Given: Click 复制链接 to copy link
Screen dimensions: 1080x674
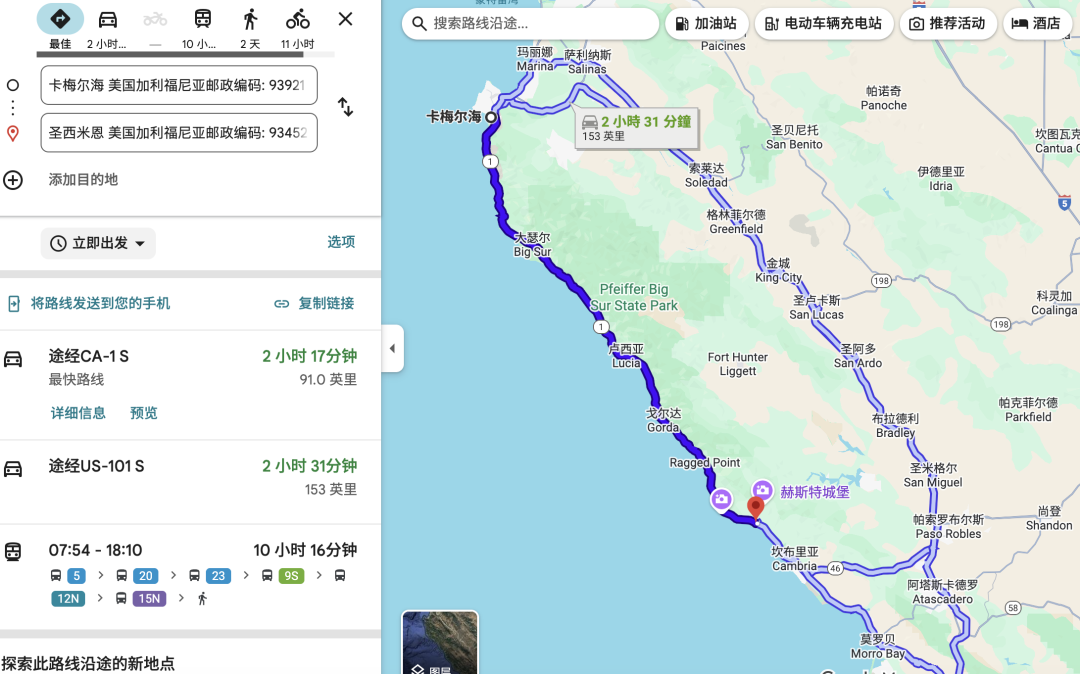Looking at the screenshot, I should click(x=315, y=304).
